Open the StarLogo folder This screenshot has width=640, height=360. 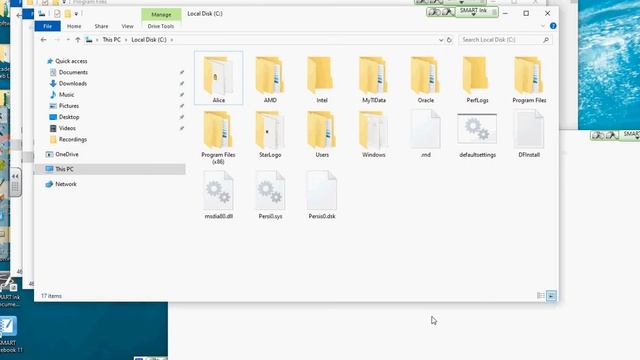pos(270,134)
